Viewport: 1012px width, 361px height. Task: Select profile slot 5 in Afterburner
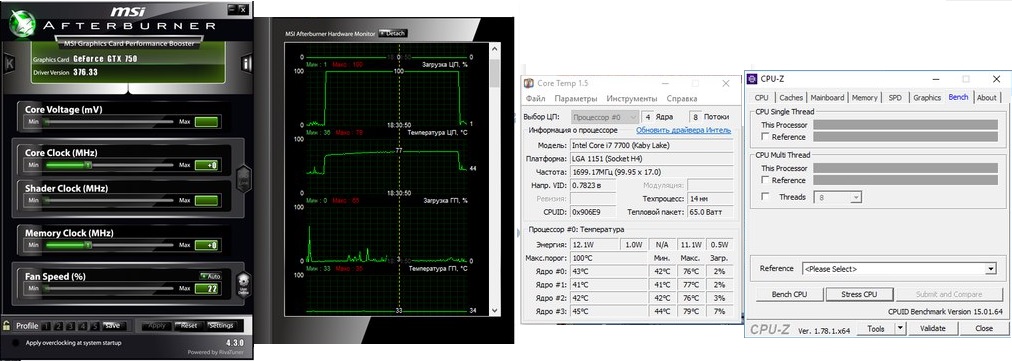point(95,326)
